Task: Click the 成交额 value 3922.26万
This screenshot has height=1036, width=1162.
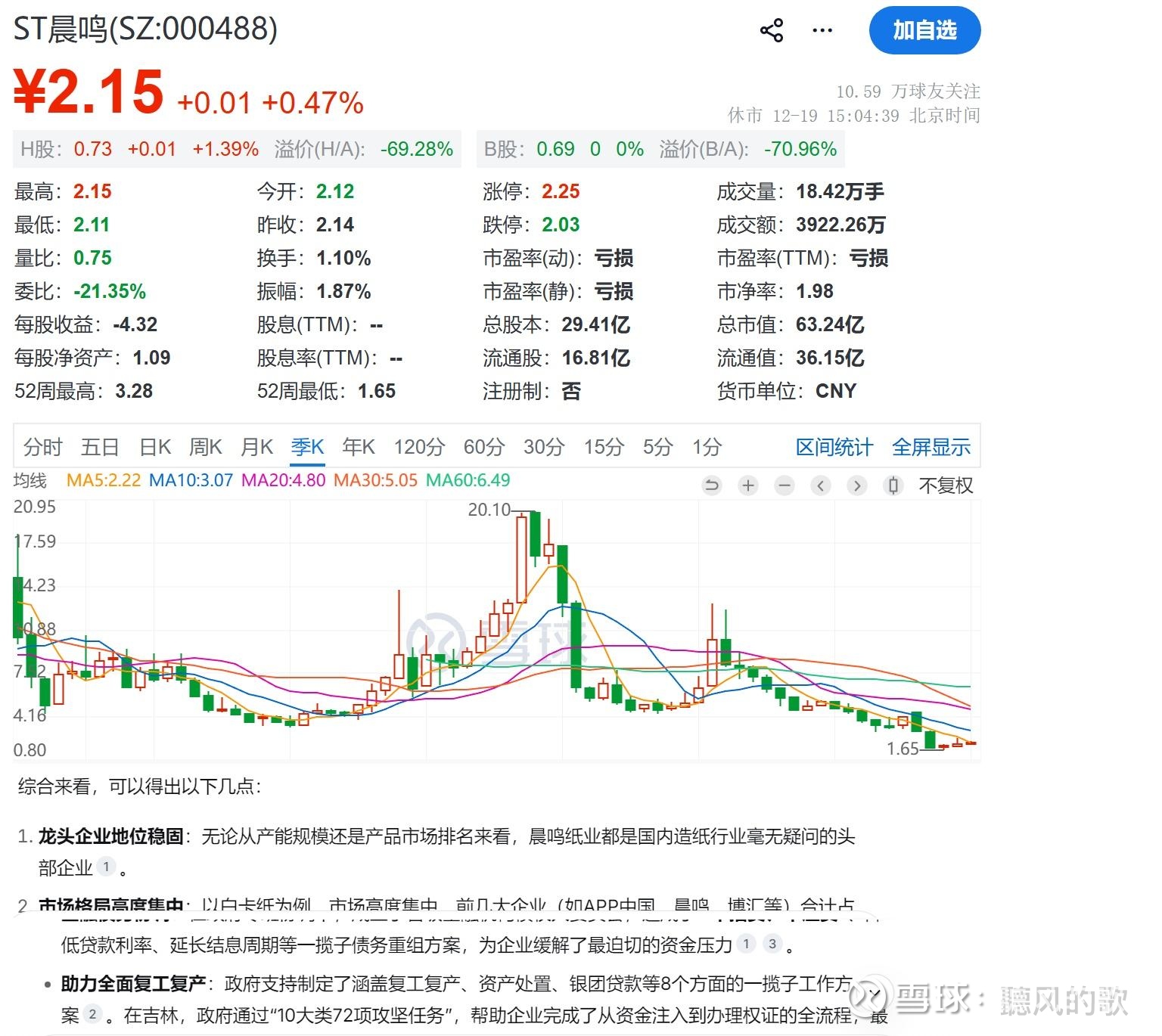Action: point(841,225)
